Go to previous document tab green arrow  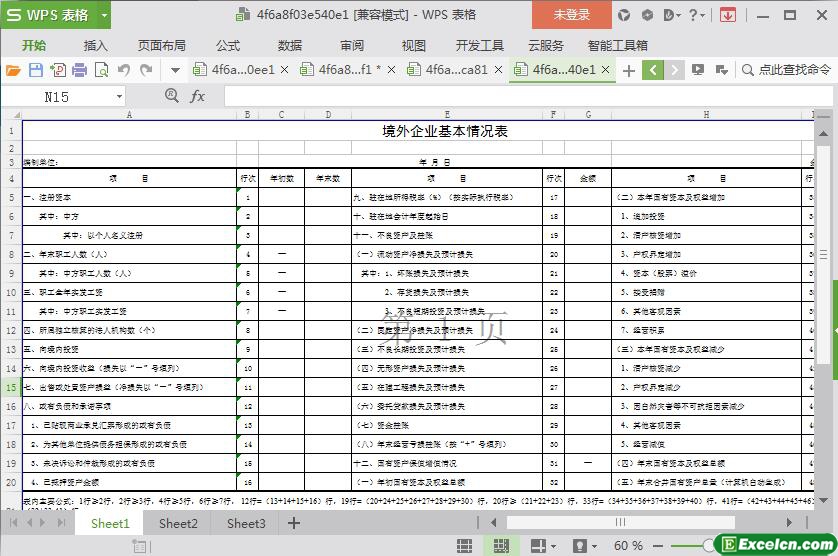tap(653, 70)
